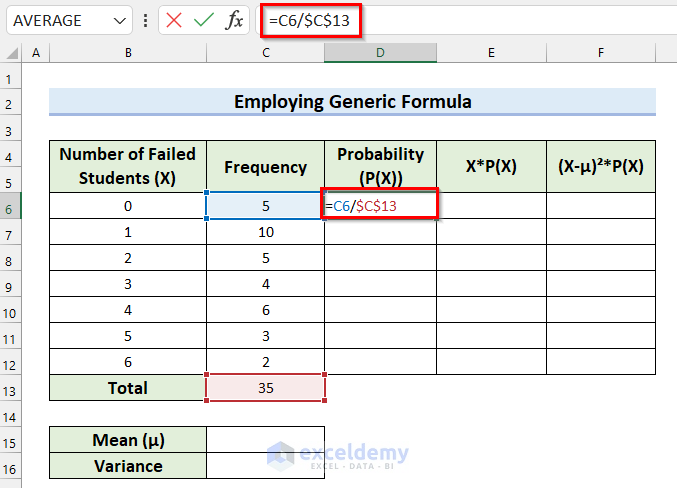Select the column F header

600,53
